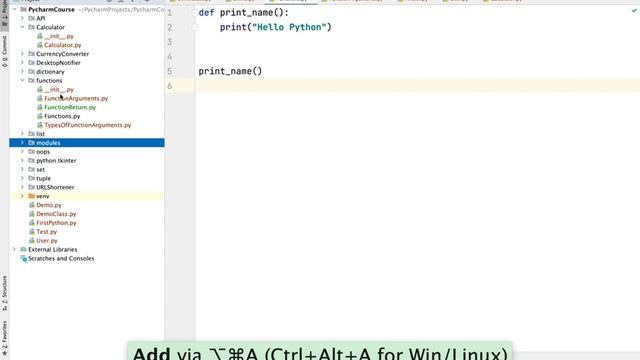
Task: Click the green inspection checkmark in editor
Action: [x=634, y=11]
